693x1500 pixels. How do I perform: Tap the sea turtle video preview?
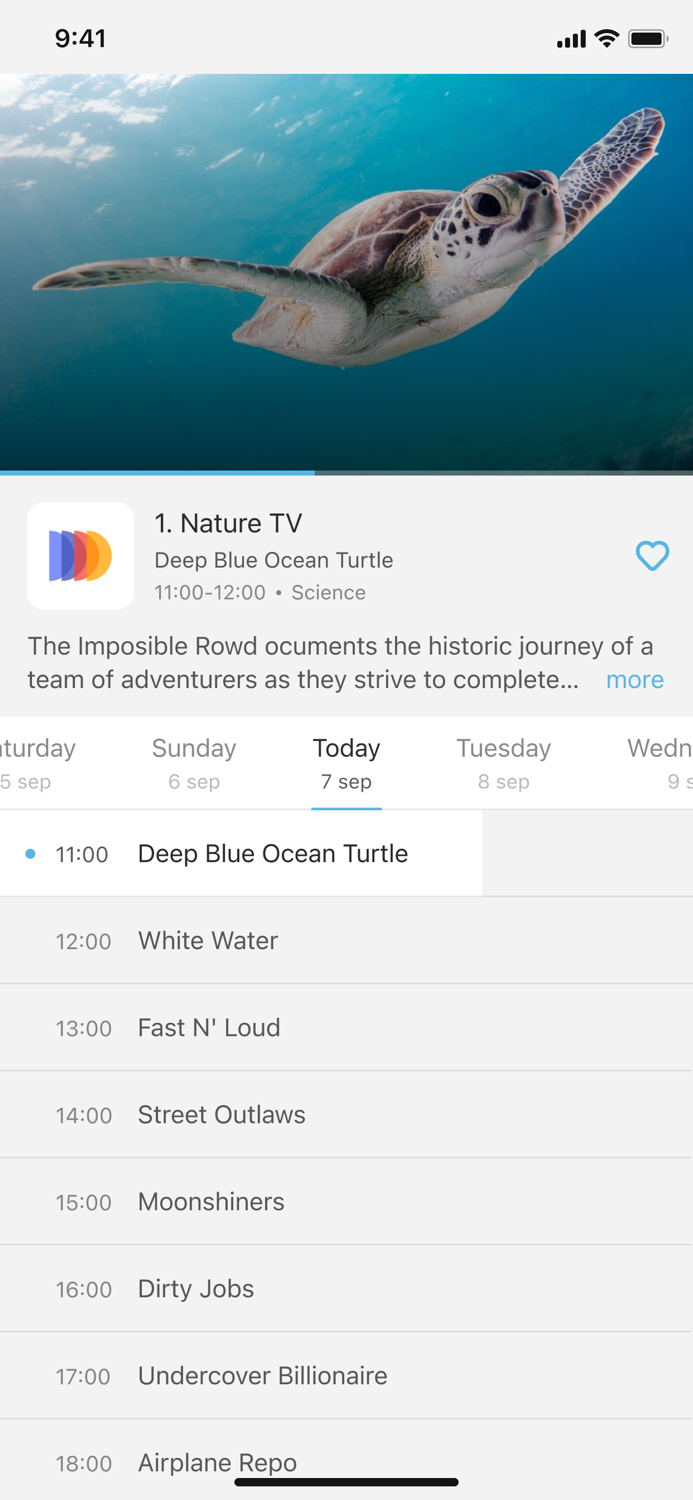pos(346,270)
